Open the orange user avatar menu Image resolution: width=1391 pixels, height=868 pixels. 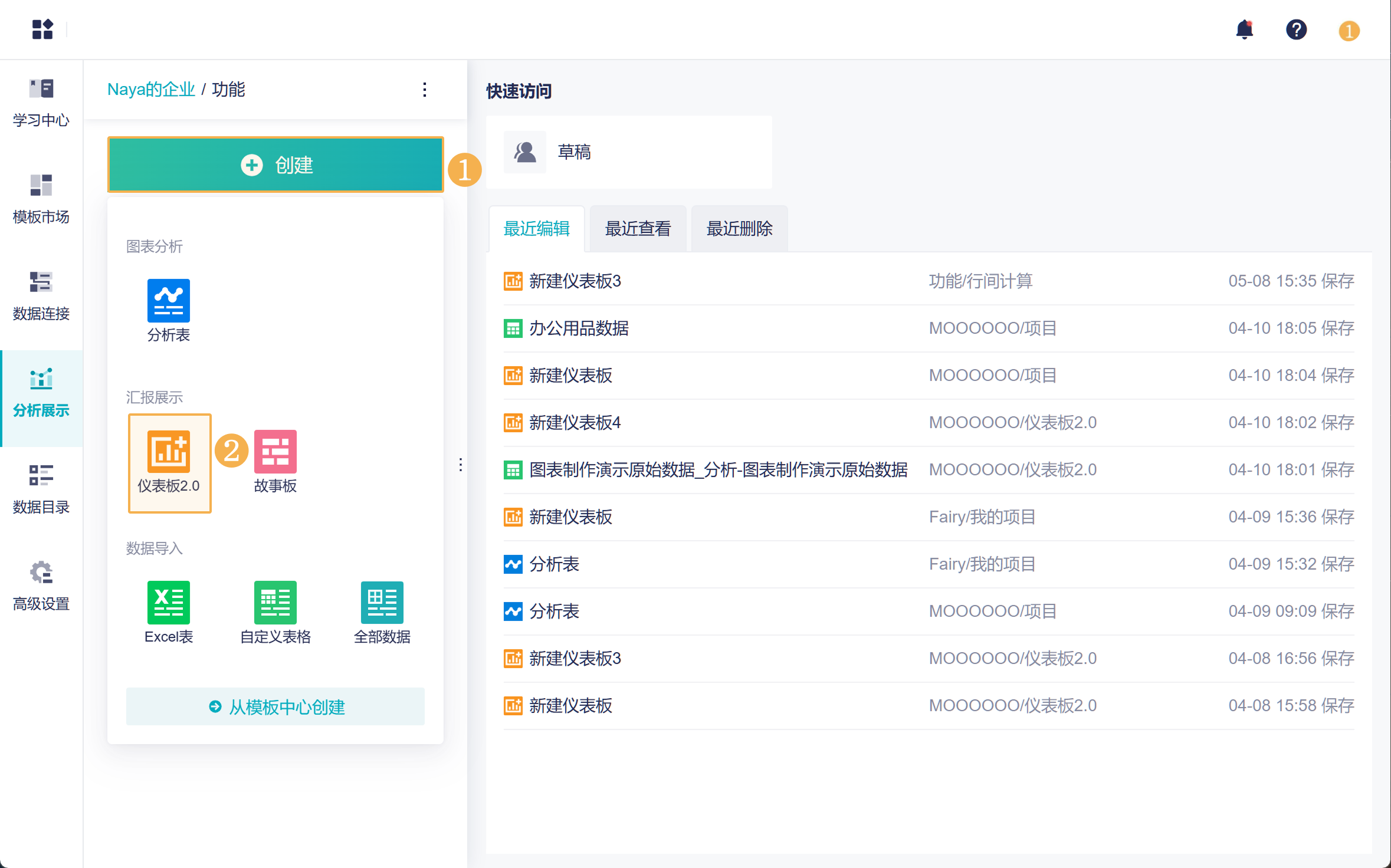1349,31
